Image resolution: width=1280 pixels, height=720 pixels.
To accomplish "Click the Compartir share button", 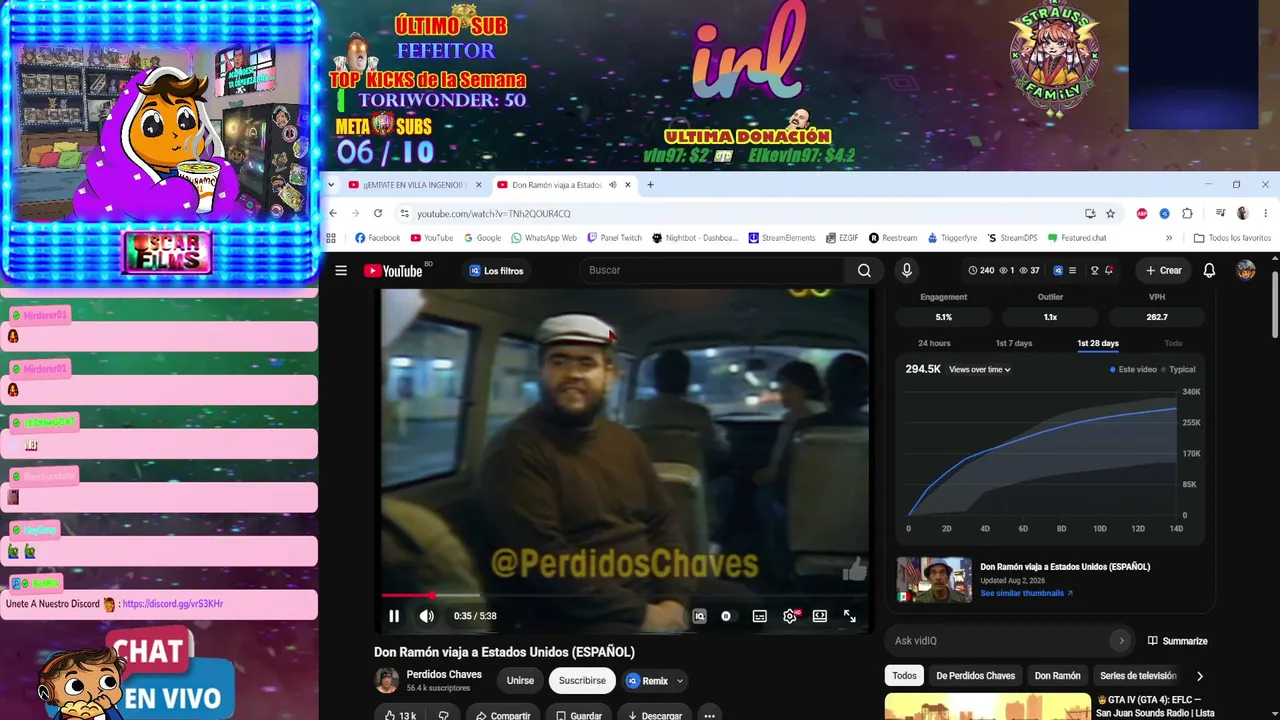I will click(x=503, y=714).
